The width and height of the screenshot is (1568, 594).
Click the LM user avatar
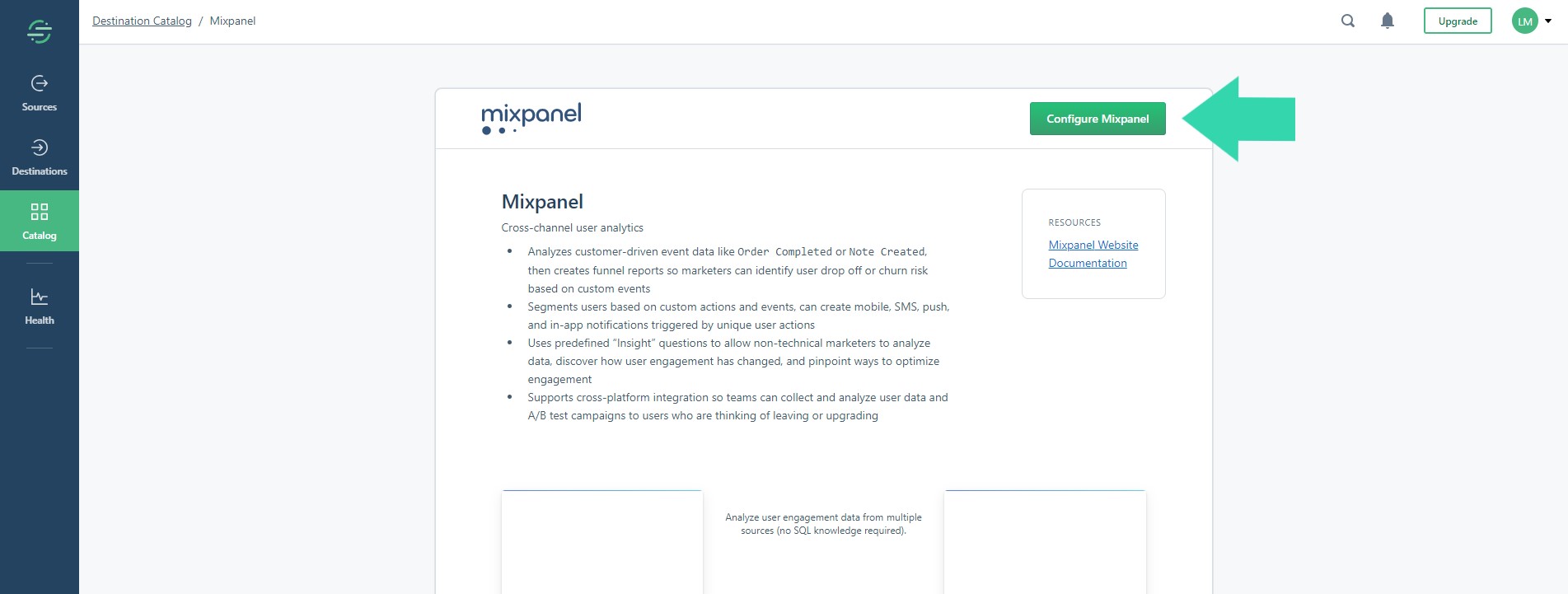(x=1525, y=21)
